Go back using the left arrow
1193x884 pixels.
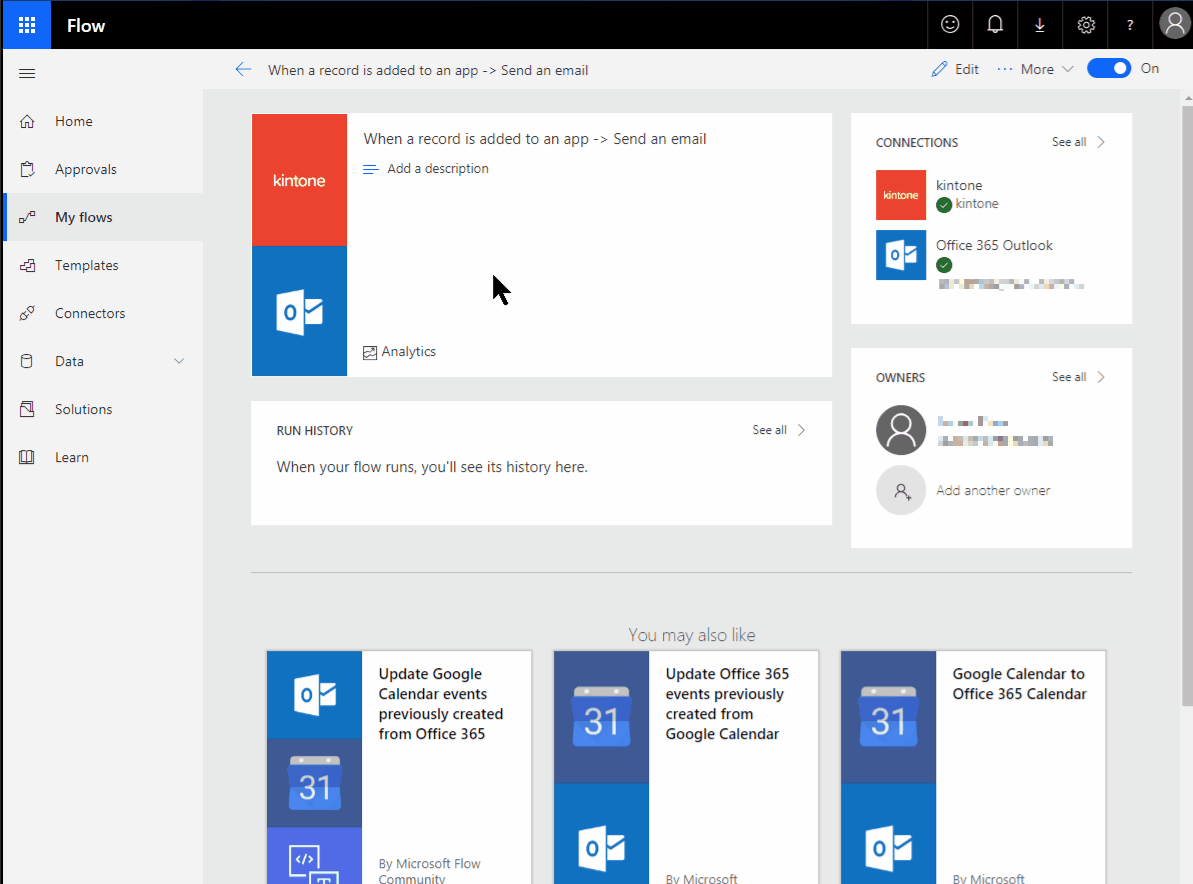243,70
